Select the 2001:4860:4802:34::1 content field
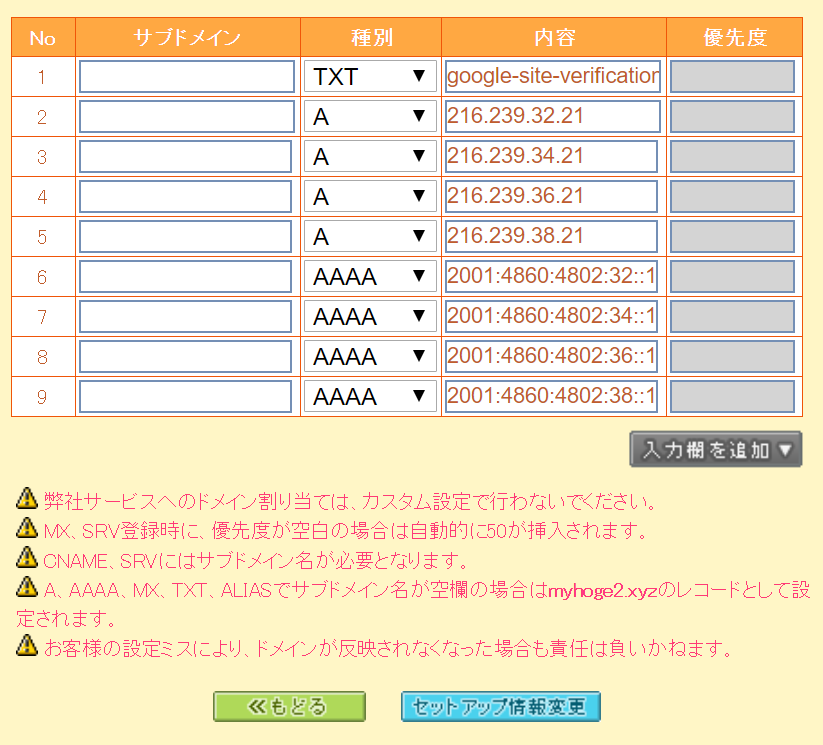823x745 pixels. pos(551,317)
